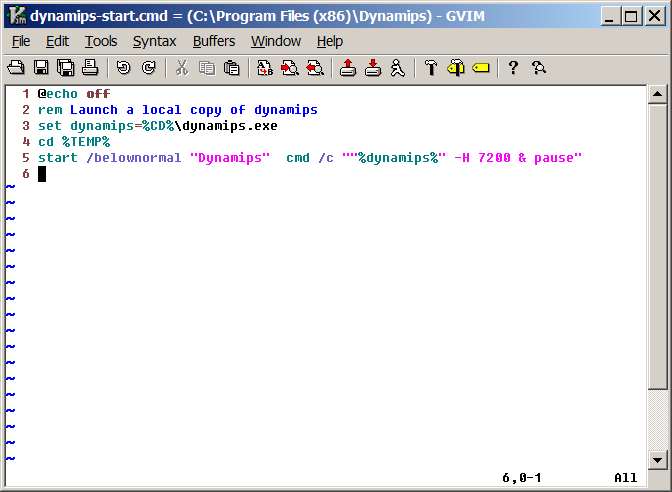Minimize the GVIM window
672x492 pixels.
[609, 16]
